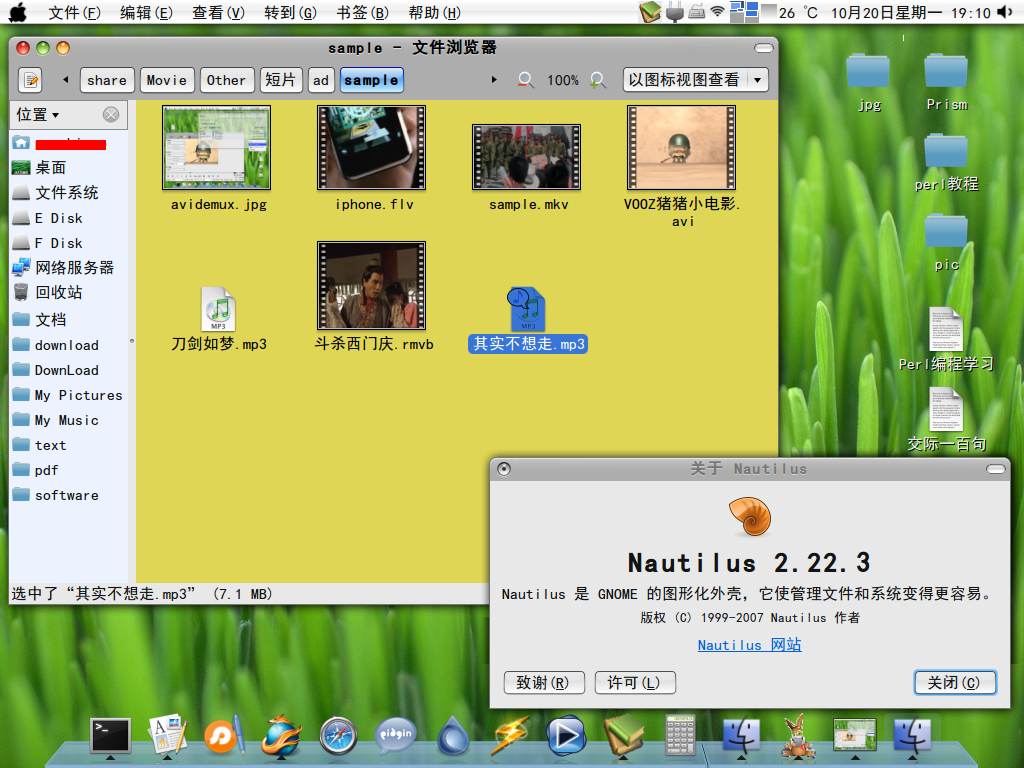The height and width of the screenshot is (768, 1024).
Task: Launch the aMule donkey icon in dock
Action: pyautogui.click(x=797, y=735)
